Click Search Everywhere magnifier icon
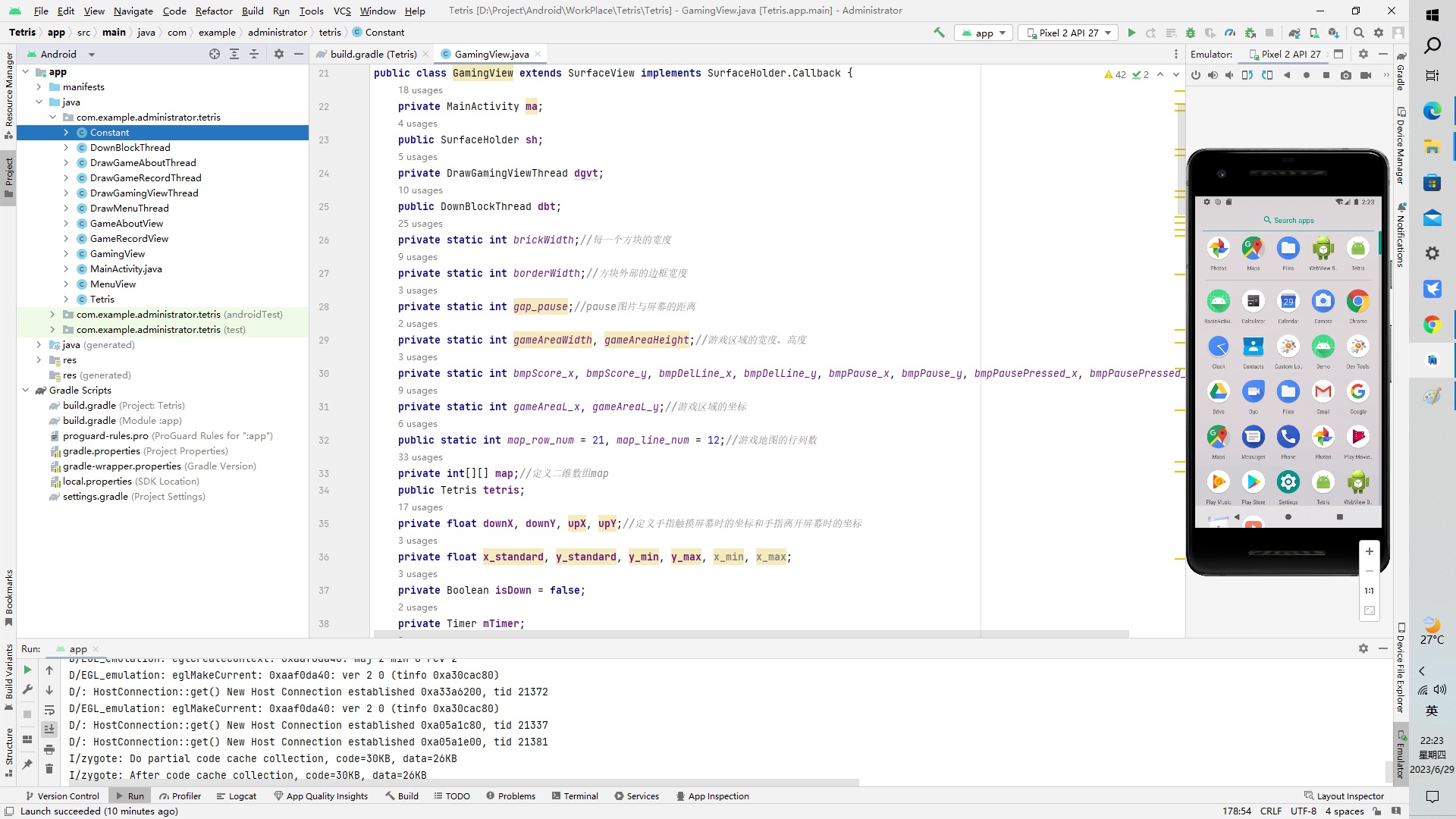 point(1359,33)
